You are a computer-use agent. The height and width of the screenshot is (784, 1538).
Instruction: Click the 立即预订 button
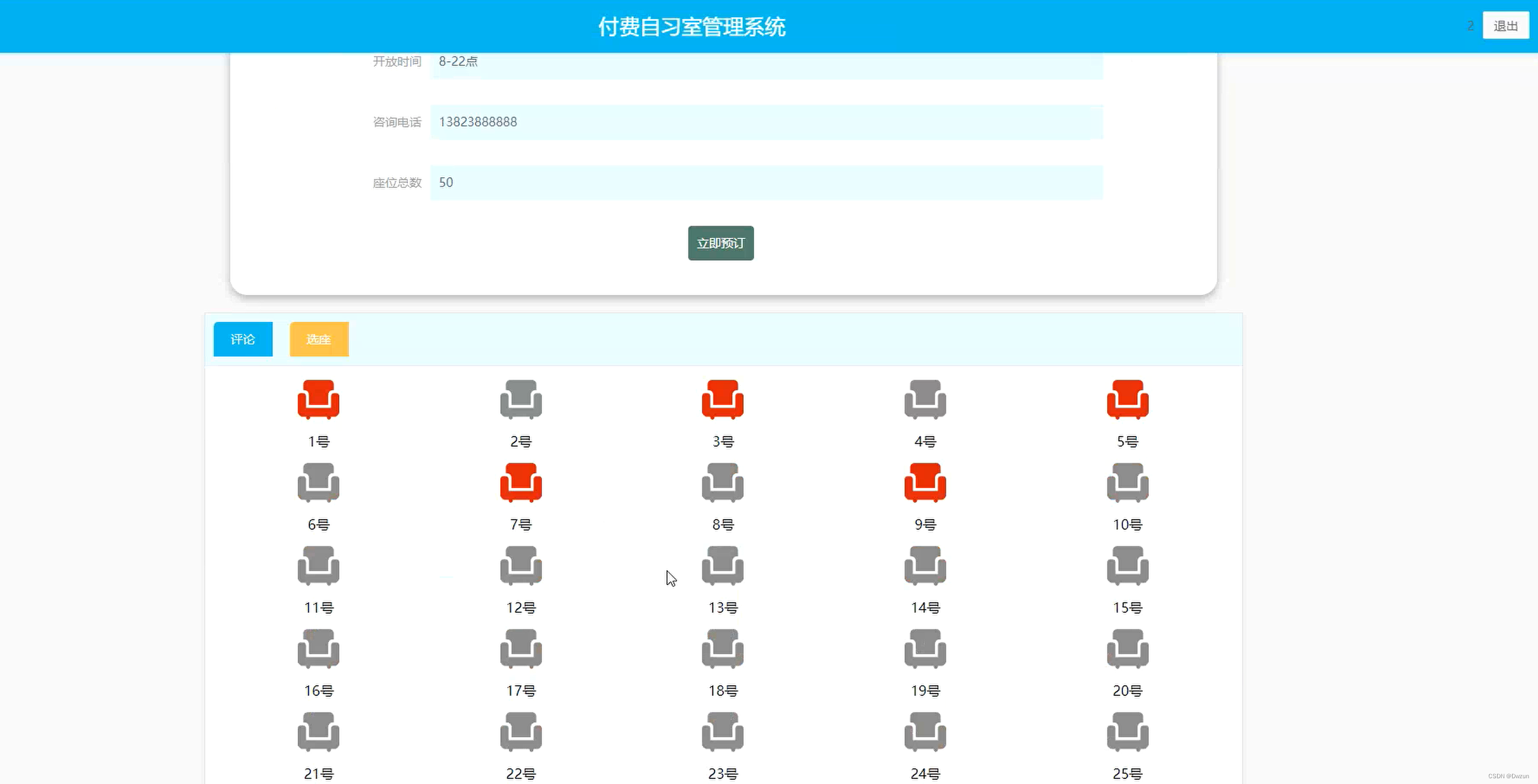(x=721, y=243)
